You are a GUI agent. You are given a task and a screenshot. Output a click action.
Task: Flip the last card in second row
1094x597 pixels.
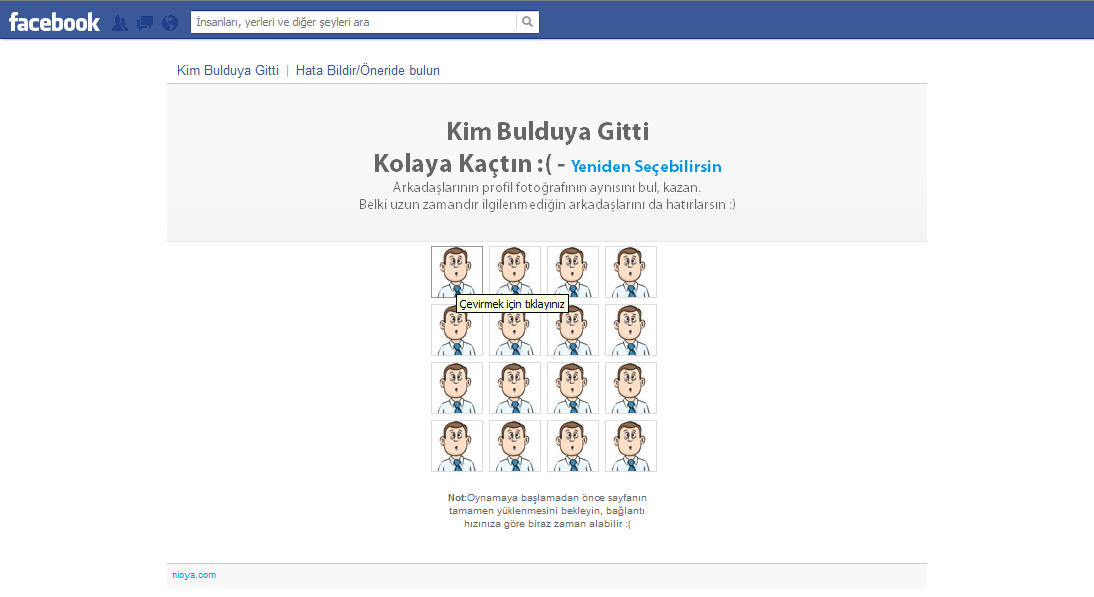pos(631,330)
